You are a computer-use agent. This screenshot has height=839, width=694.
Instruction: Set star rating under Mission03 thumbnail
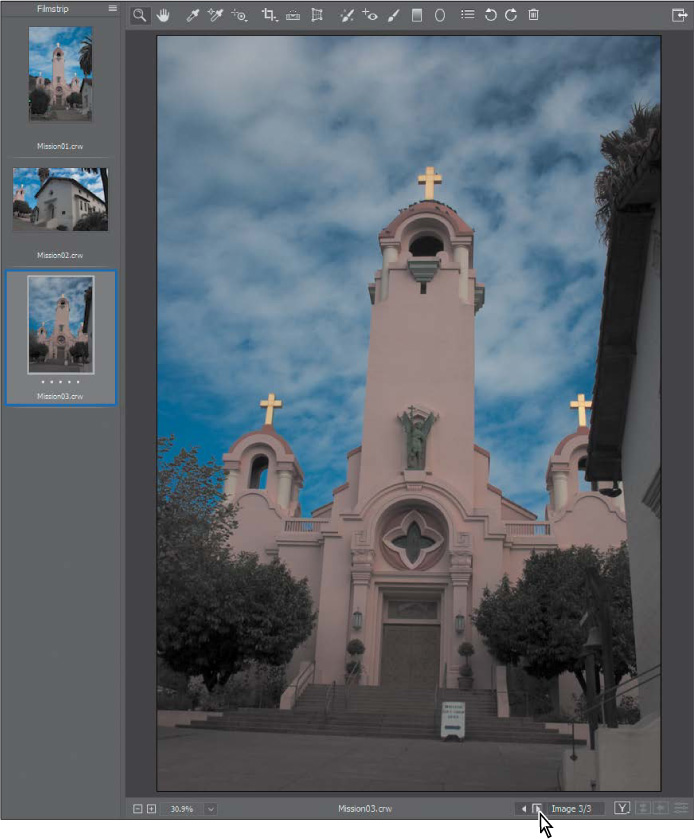60,382
